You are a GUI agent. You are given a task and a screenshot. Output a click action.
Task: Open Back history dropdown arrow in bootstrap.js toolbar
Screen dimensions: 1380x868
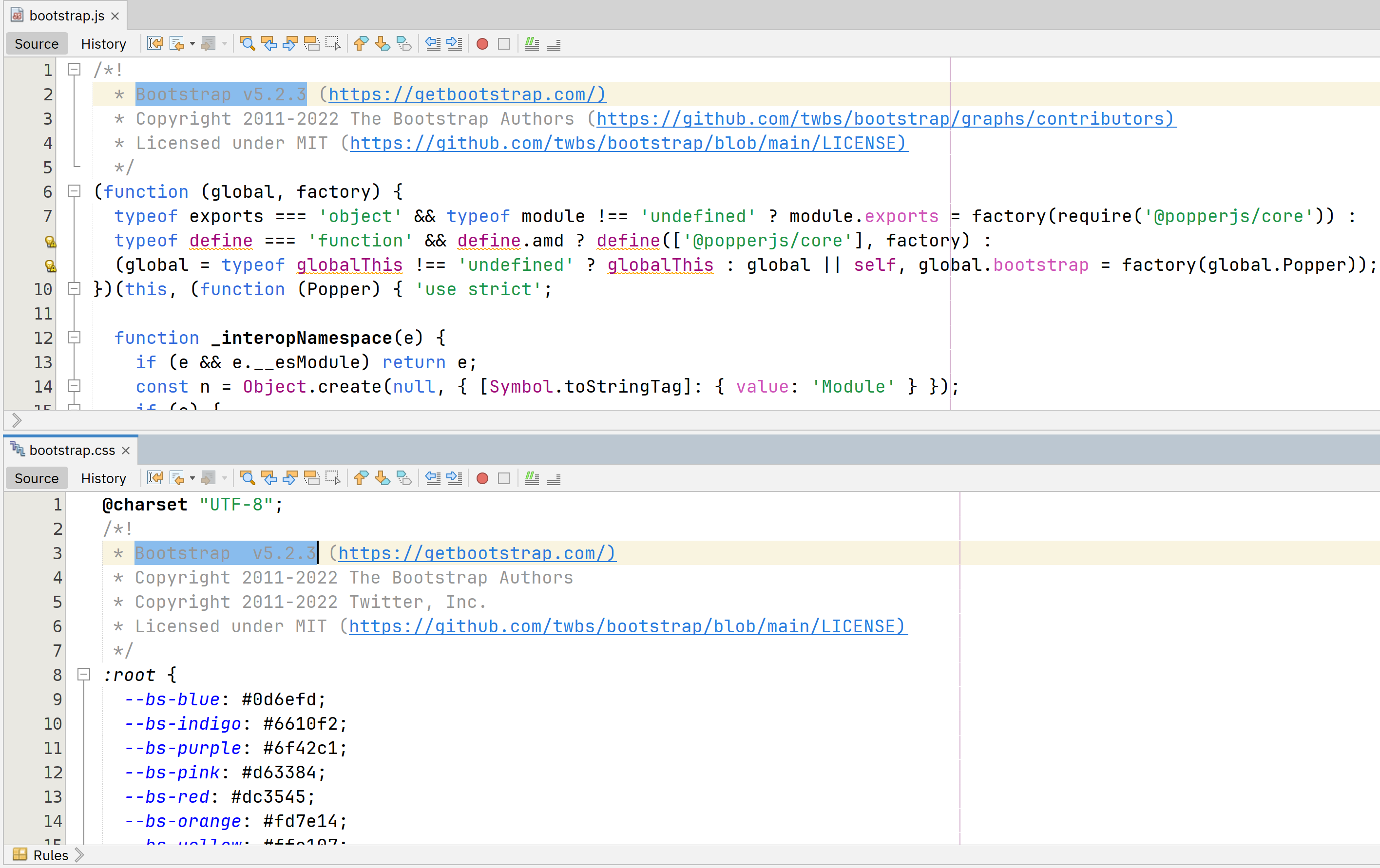[192, 44]
